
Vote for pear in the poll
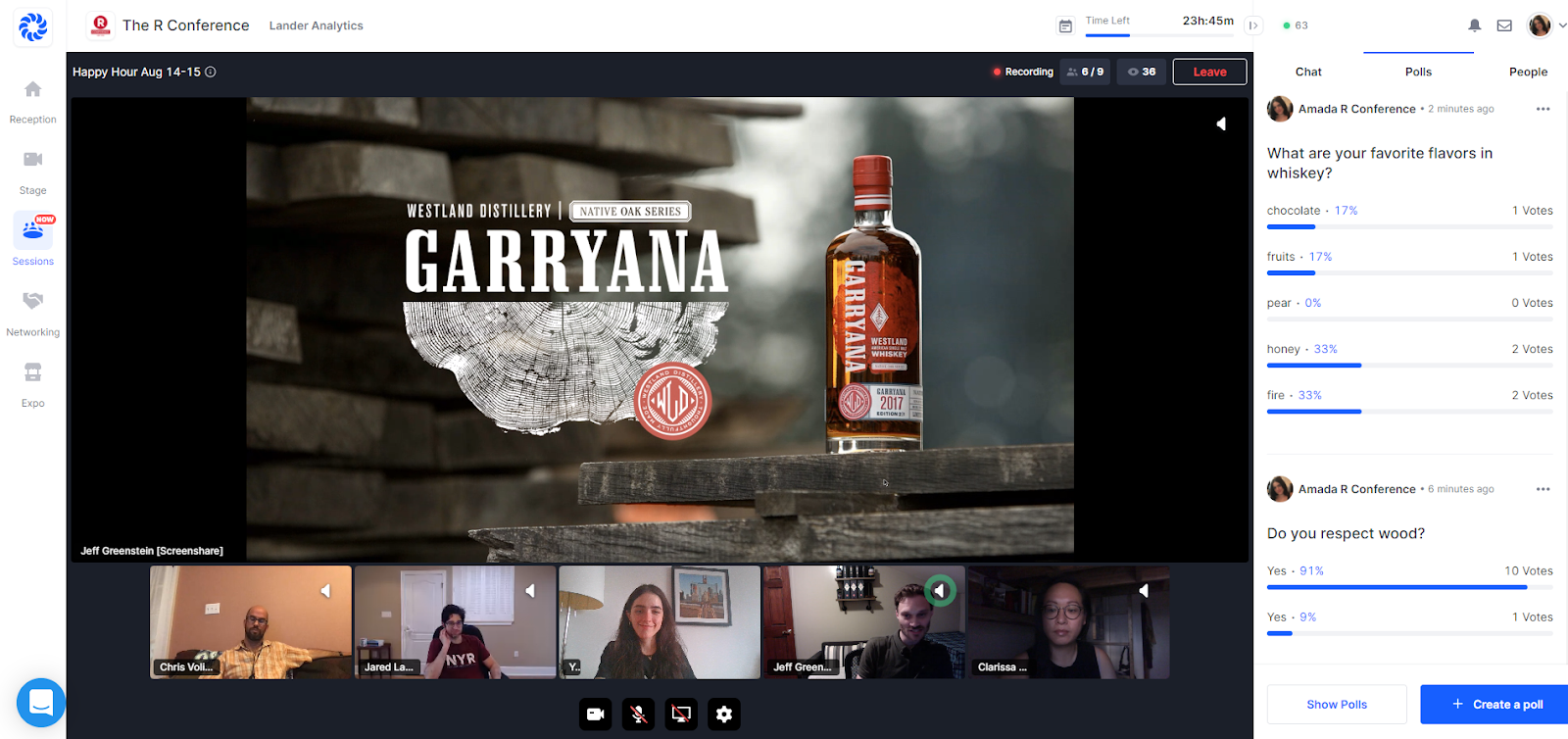click(1410, 309)
